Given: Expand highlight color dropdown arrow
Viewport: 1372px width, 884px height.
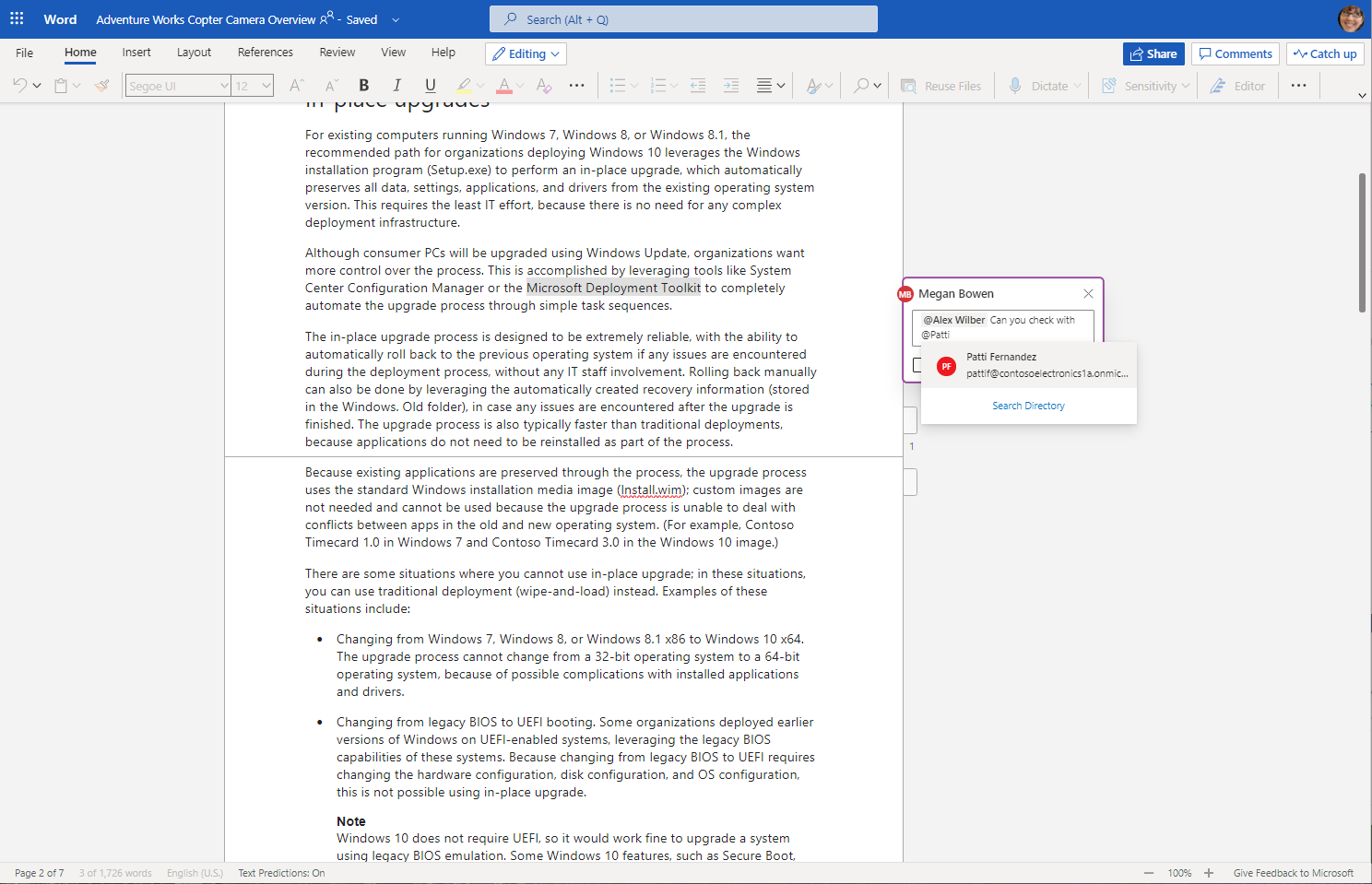Looking at the screenshot, I should pos(480,86).
